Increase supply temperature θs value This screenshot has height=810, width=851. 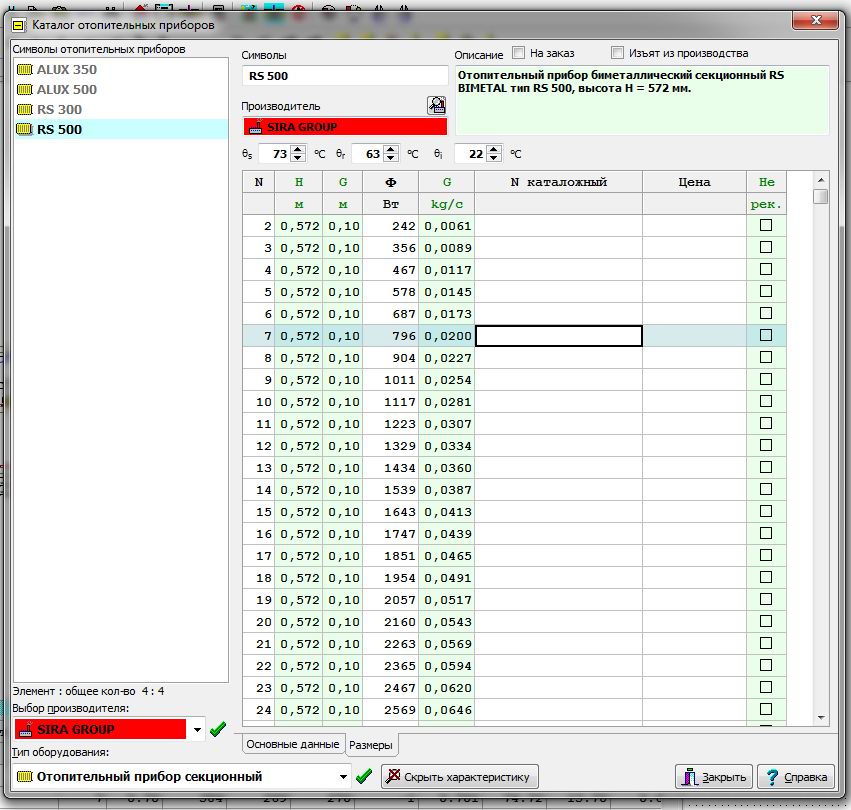tap(297, 150)
